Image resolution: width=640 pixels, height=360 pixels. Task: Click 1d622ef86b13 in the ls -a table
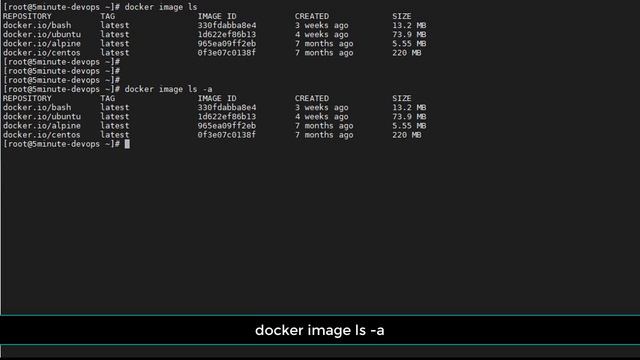coord(227,117)
